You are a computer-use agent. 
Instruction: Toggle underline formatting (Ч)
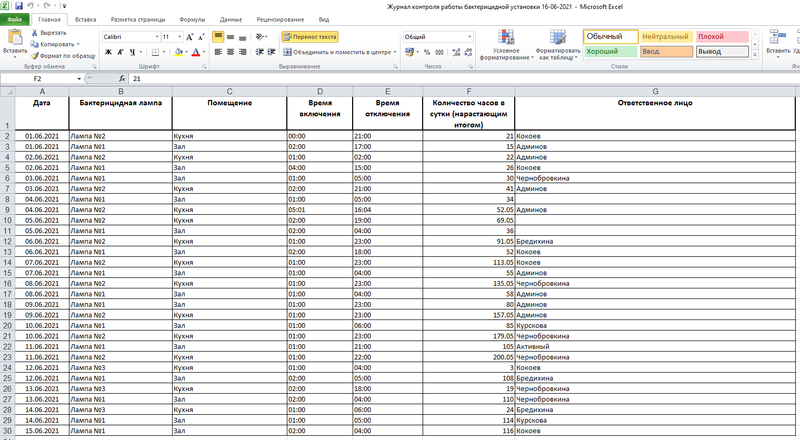pyautogui.click(x=132, y=52)
